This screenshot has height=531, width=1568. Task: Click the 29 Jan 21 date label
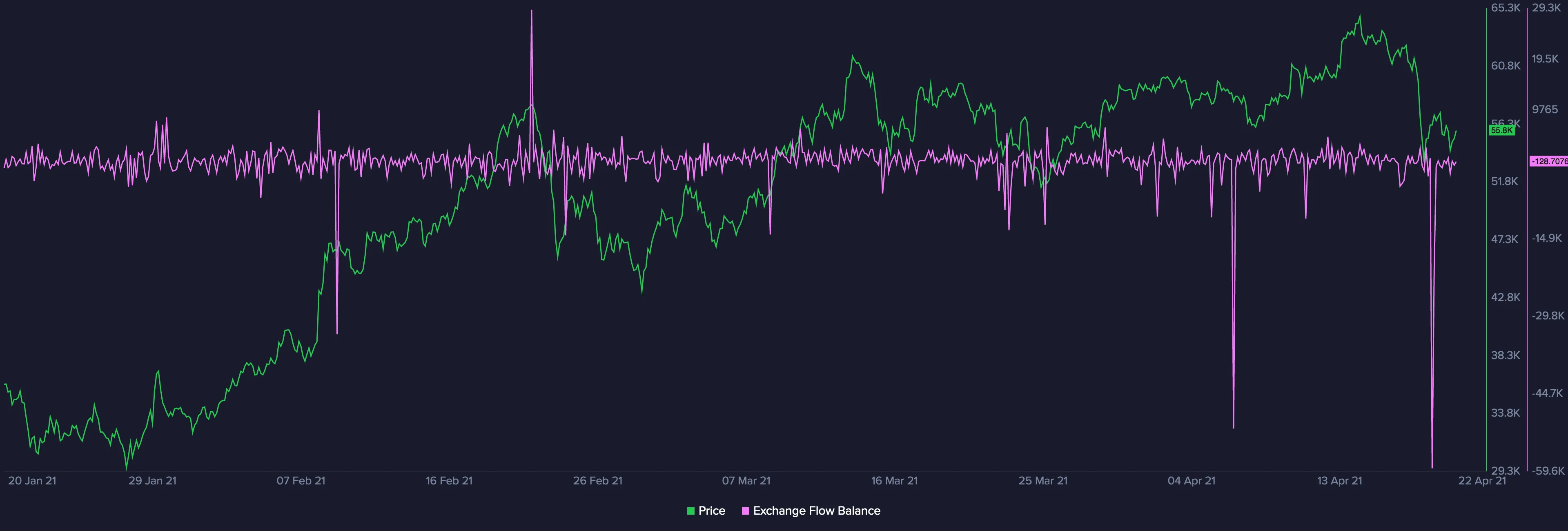(152, 480)
